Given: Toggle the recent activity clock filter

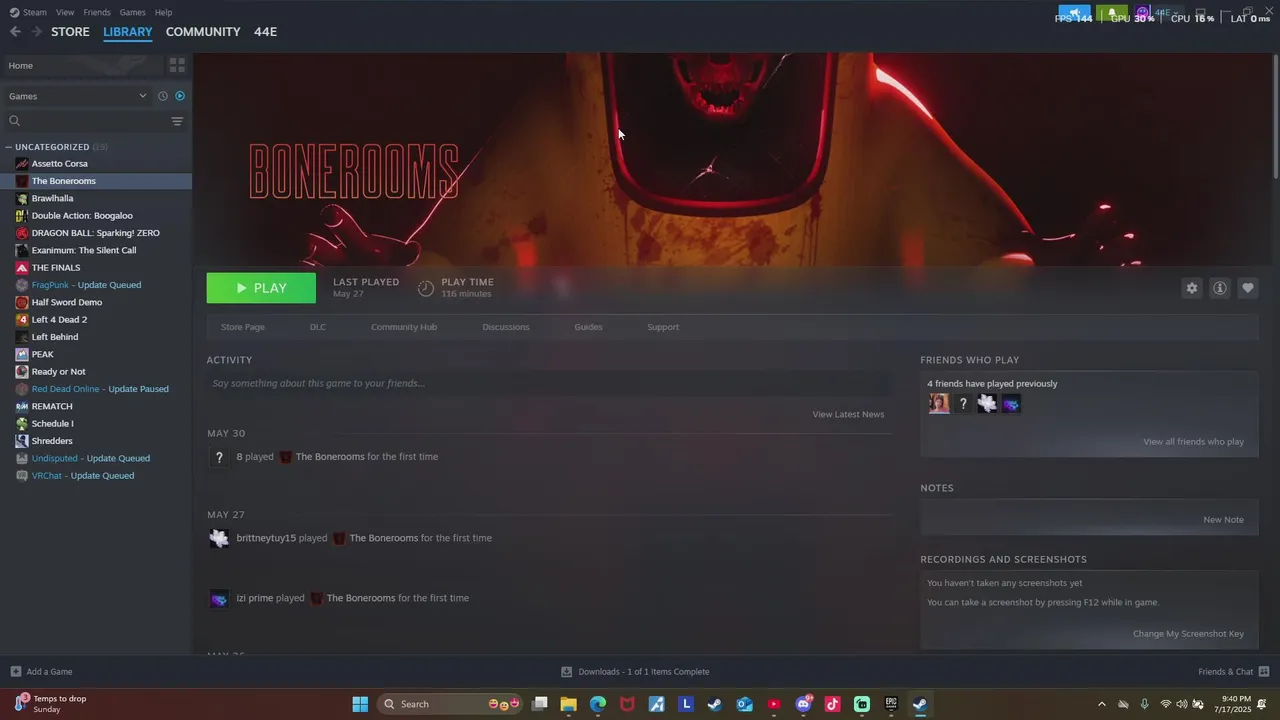Looking at the screenshot, I should click(163, 96).
